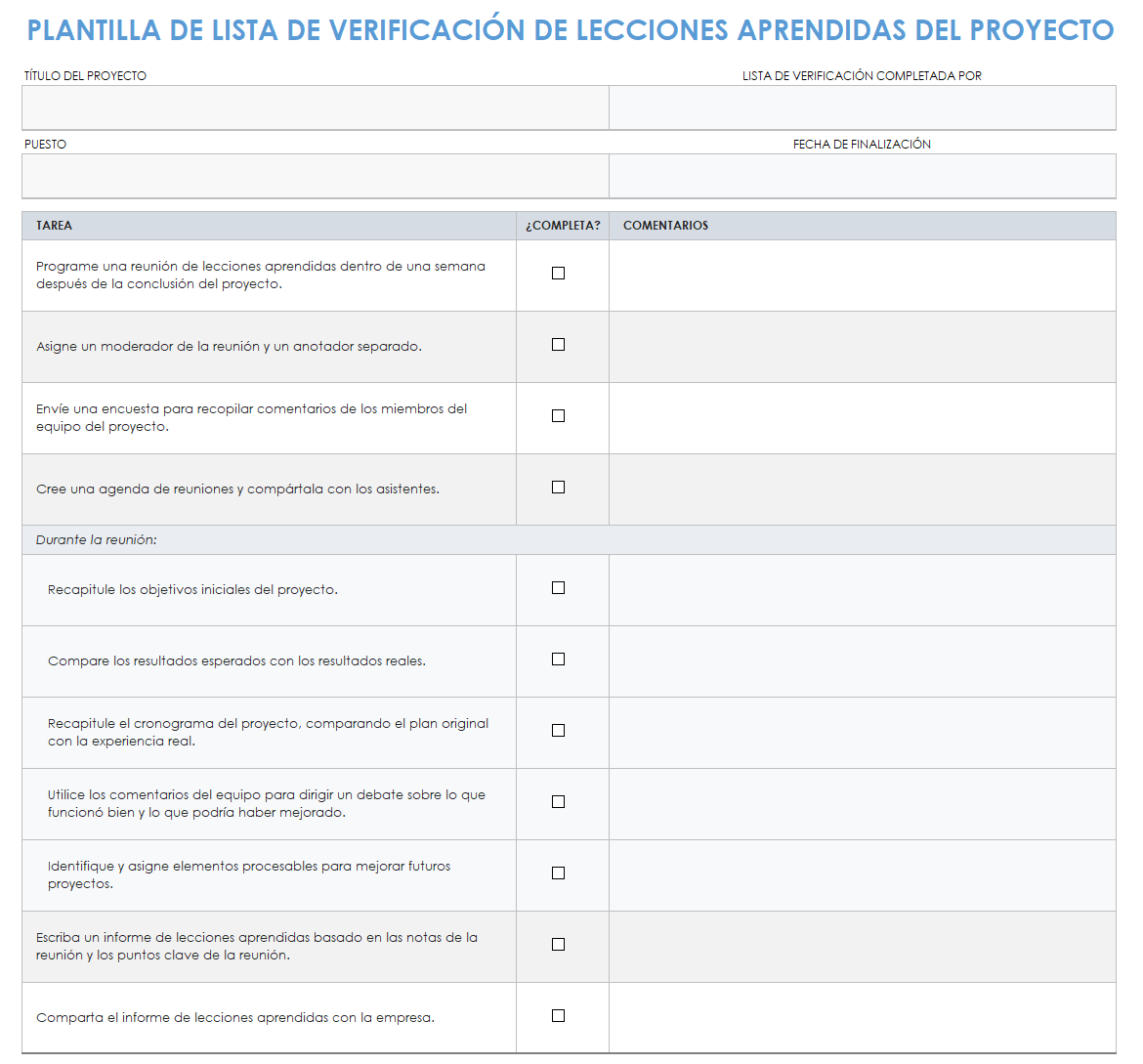Toggle checkbox for assigning actionable items
The width and height of the screenshot is (1143, 1064).
coord(558,872)
